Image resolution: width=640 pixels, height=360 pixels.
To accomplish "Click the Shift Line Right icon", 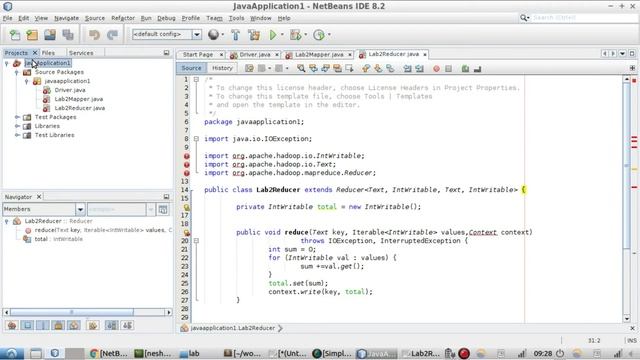I will pyautogui.click(x=419, y=69).
